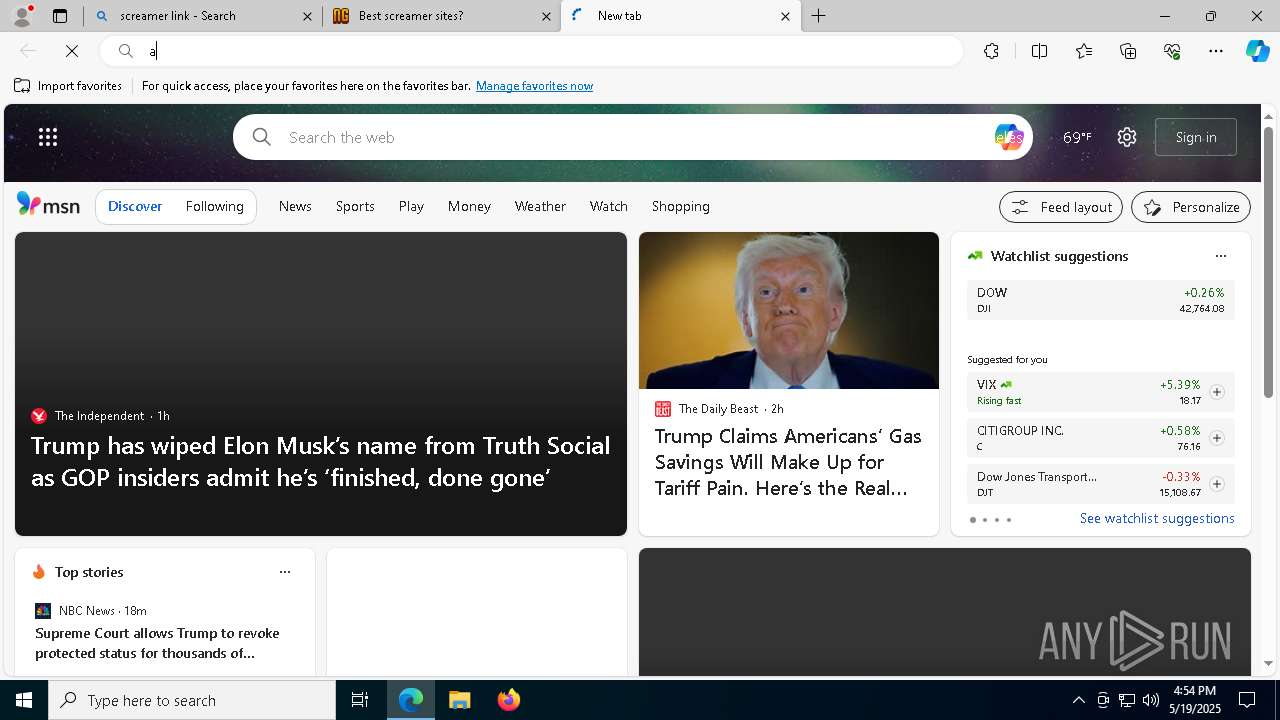Launch Firefox from taskbar
The width and height of the screenshot is (1280, 720).
click(509, 700)
